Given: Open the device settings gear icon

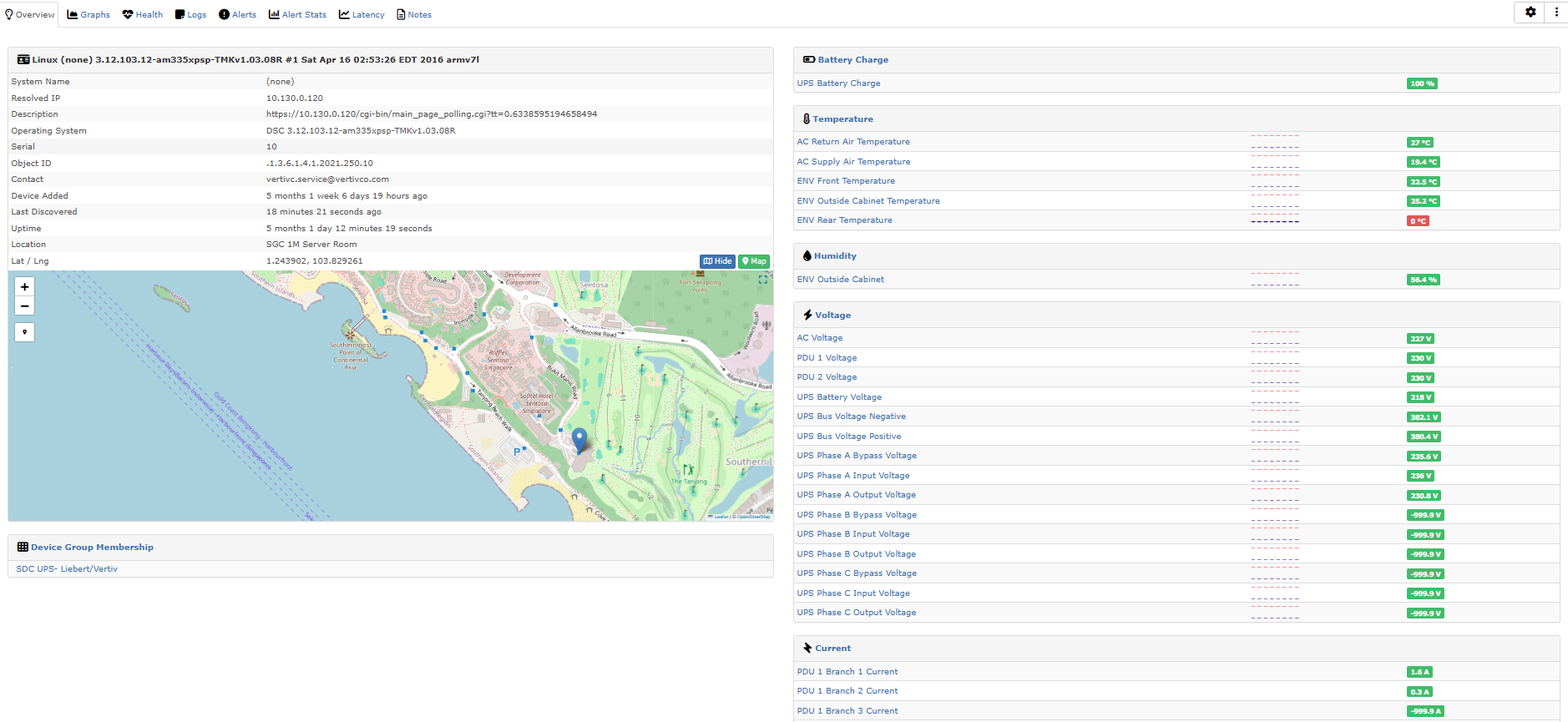Looking at the screenshot, I should 1530,13.
